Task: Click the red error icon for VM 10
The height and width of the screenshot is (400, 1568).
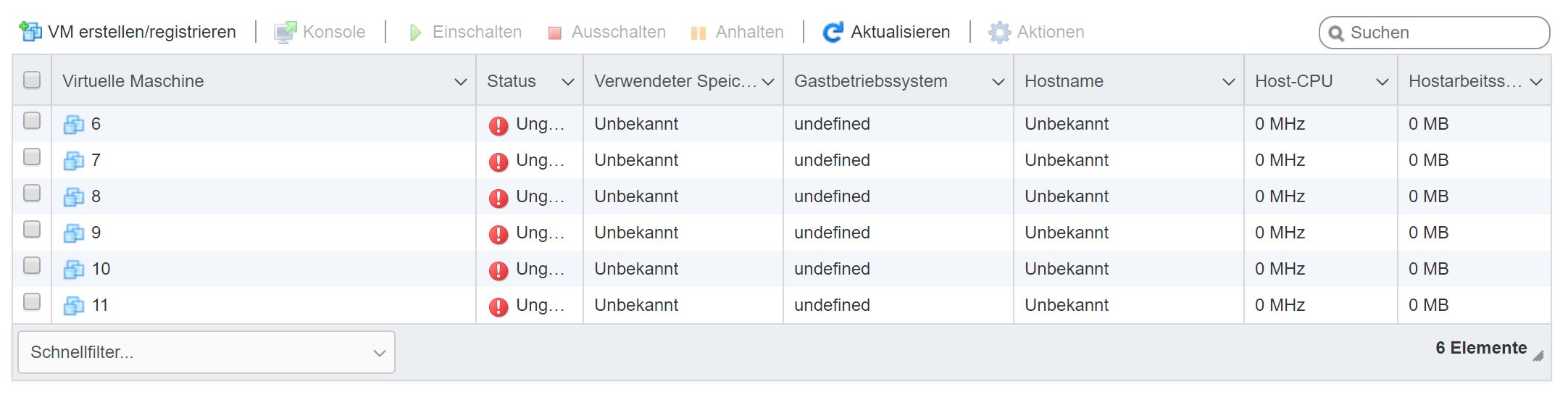Action: 499,270
